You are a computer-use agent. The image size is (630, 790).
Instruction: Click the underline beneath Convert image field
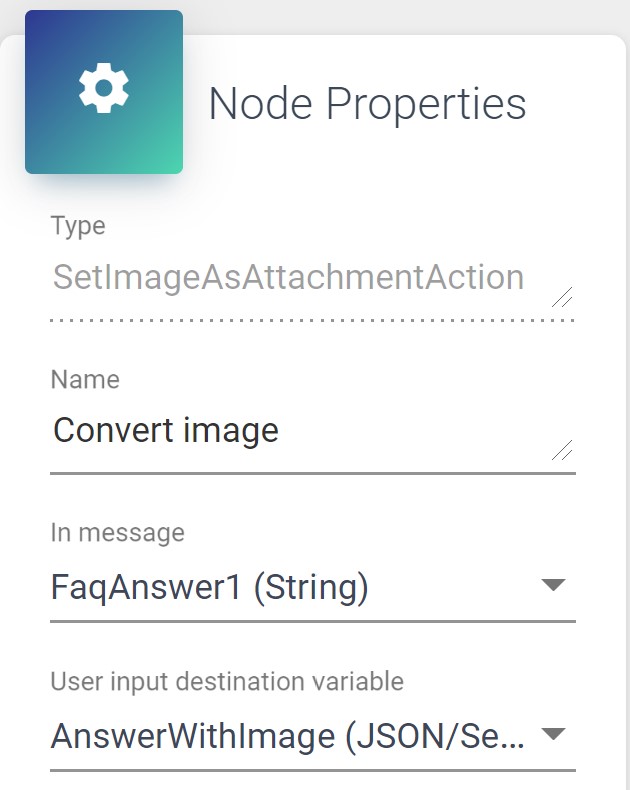312,472
